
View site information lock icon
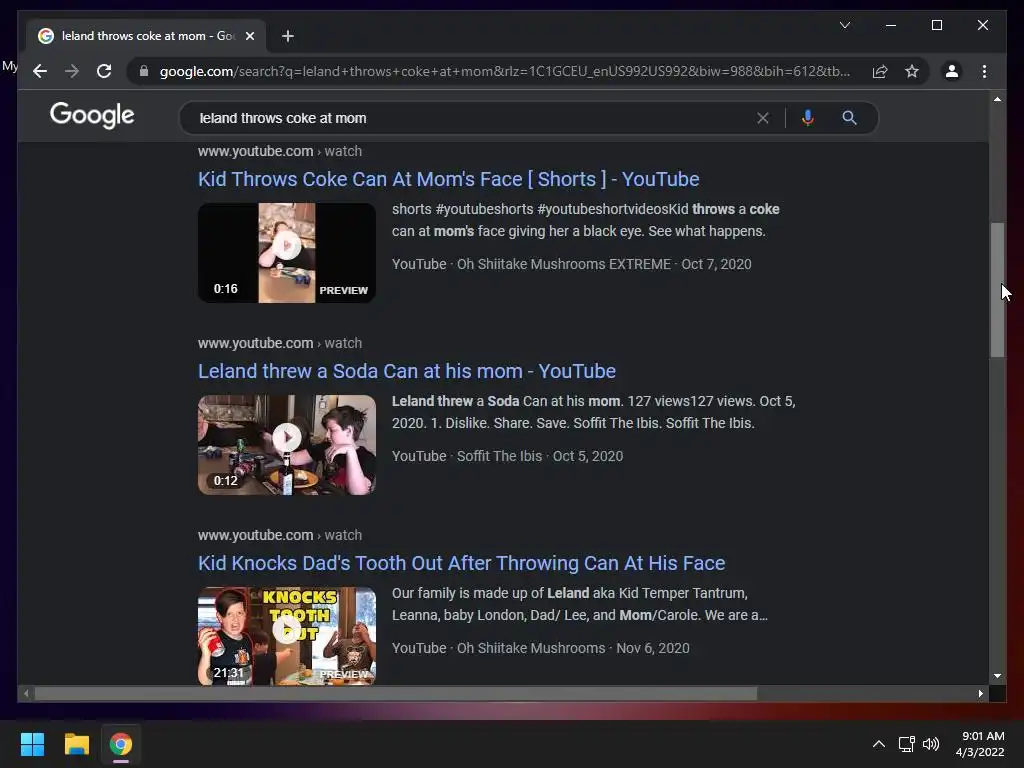(x=144, y=71)
